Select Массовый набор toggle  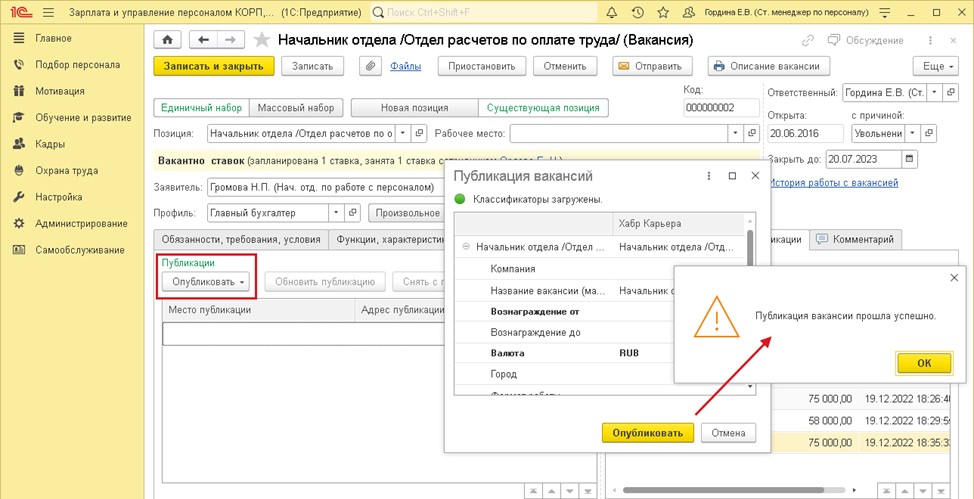coord(296,108)
